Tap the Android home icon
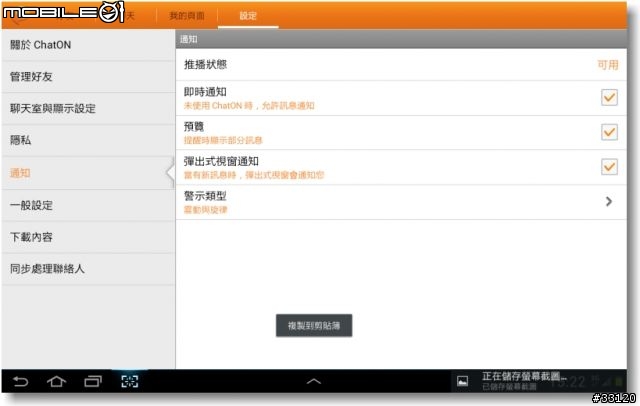Image resolution: width=640 pixels, height=406 pixels. 56,382
